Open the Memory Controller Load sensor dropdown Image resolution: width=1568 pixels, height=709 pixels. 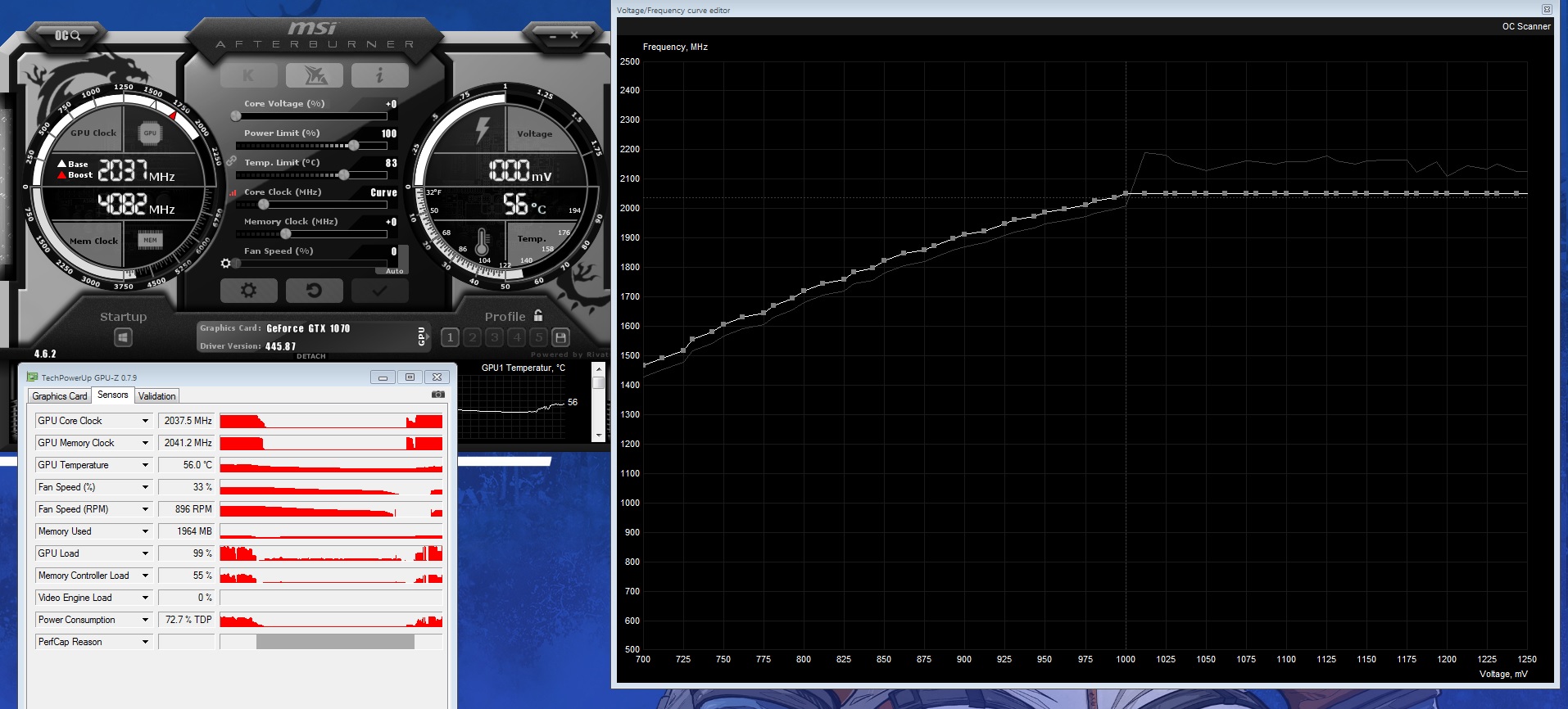coord(145,576)
